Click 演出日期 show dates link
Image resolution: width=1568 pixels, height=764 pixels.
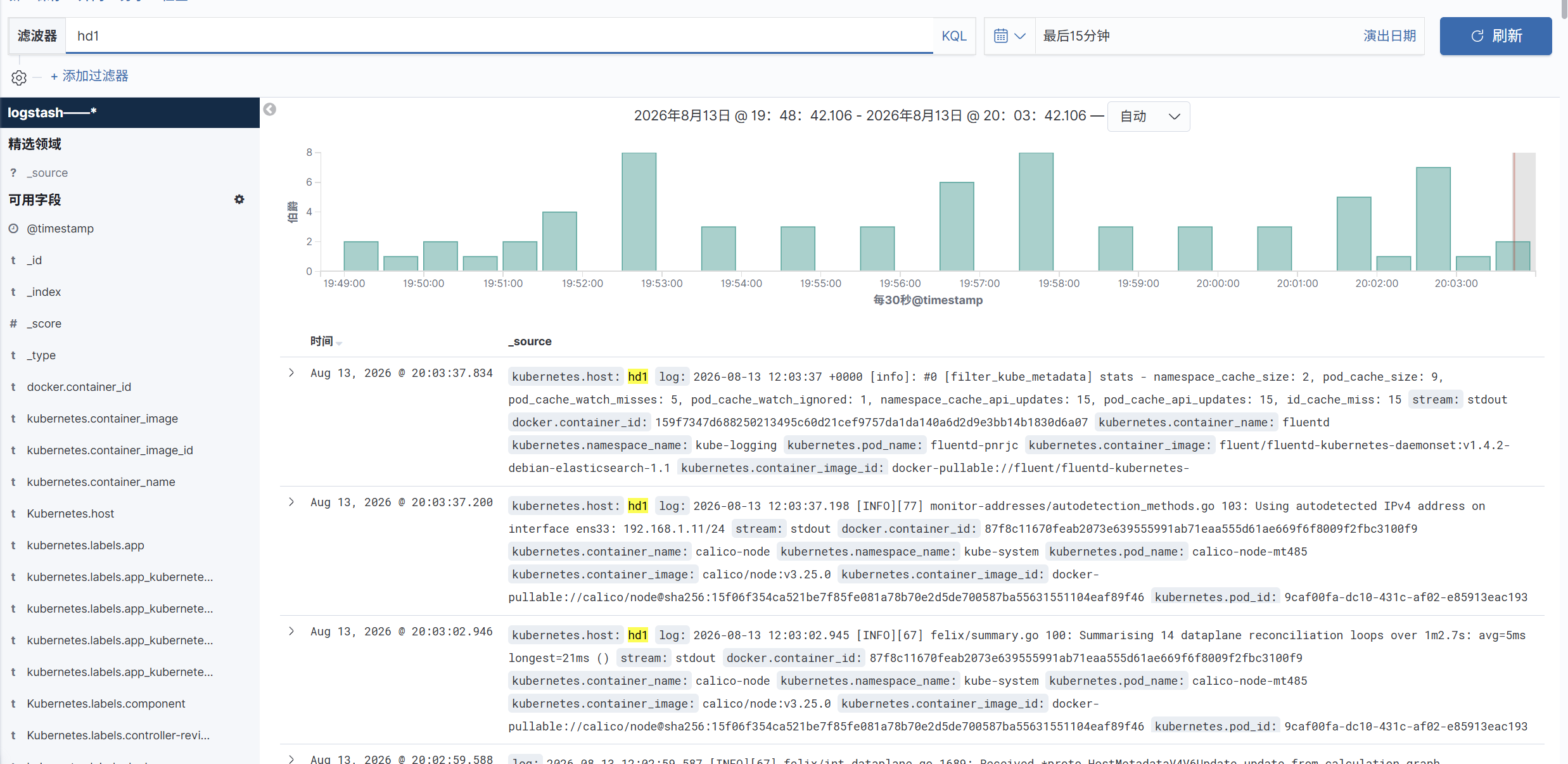pyautogui.click(x=1389, y=36)
